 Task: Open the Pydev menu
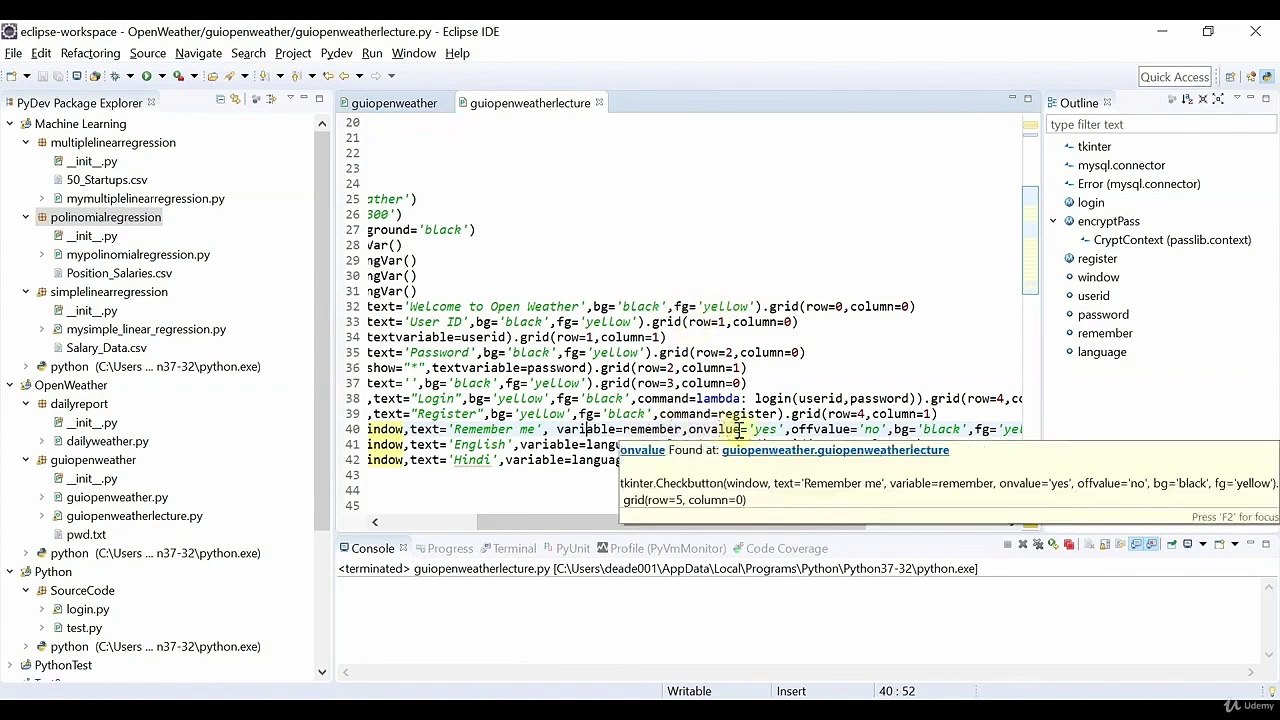click(x=336, y=53)
